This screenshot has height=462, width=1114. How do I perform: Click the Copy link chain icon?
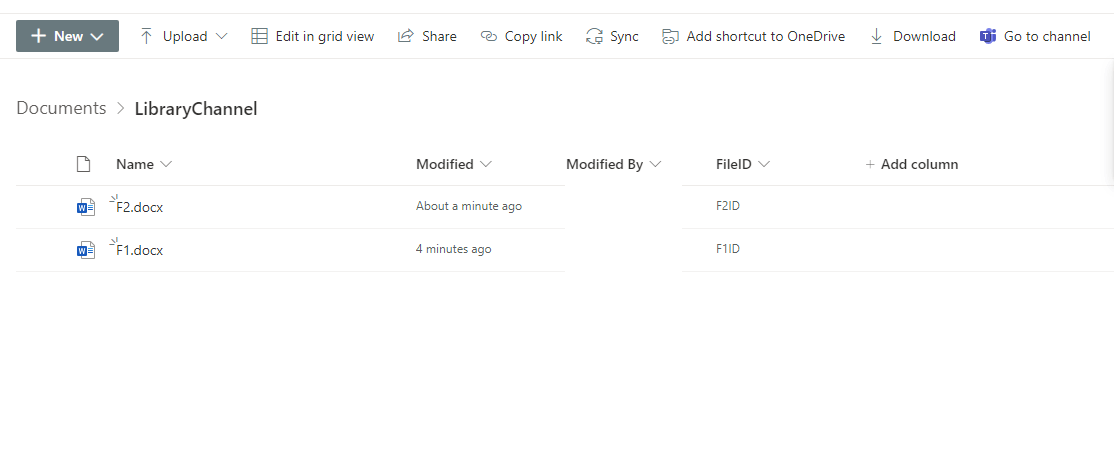(489, 36)
